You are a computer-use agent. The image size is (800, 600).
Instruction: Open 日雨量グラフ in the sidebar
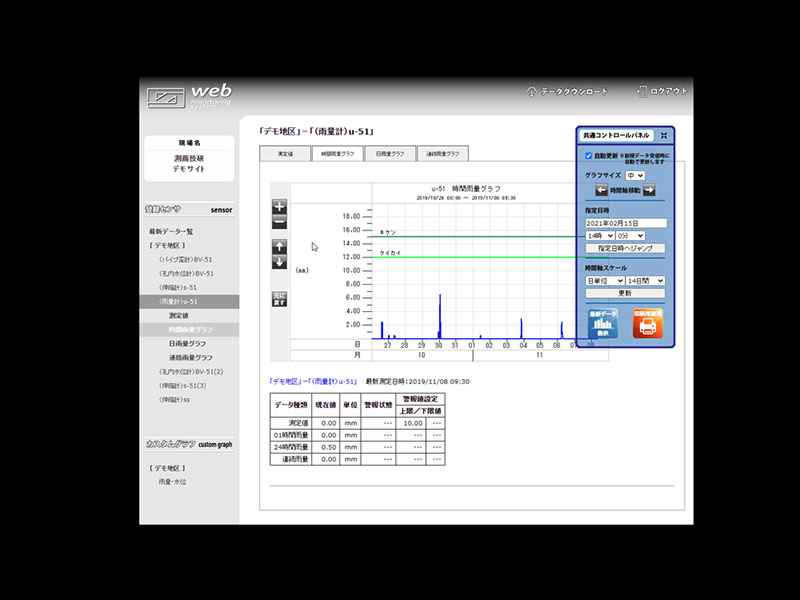[187, 344]
